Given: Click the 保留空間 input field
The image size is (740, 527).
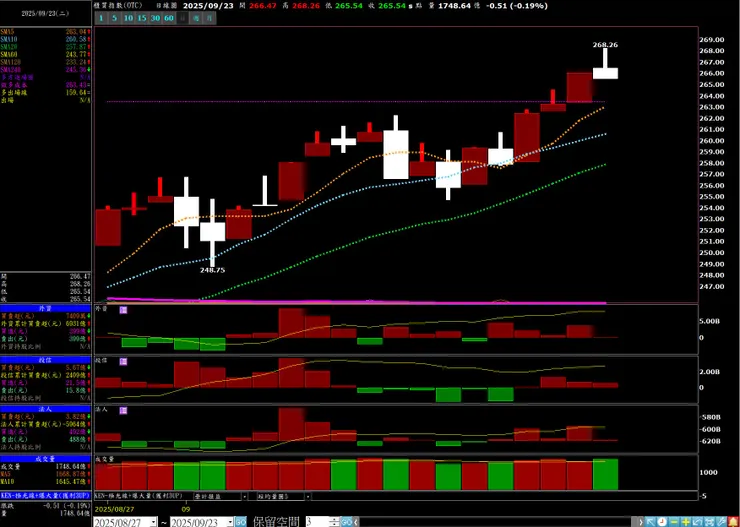Looking at the screenshot, I should pos(319,522).
